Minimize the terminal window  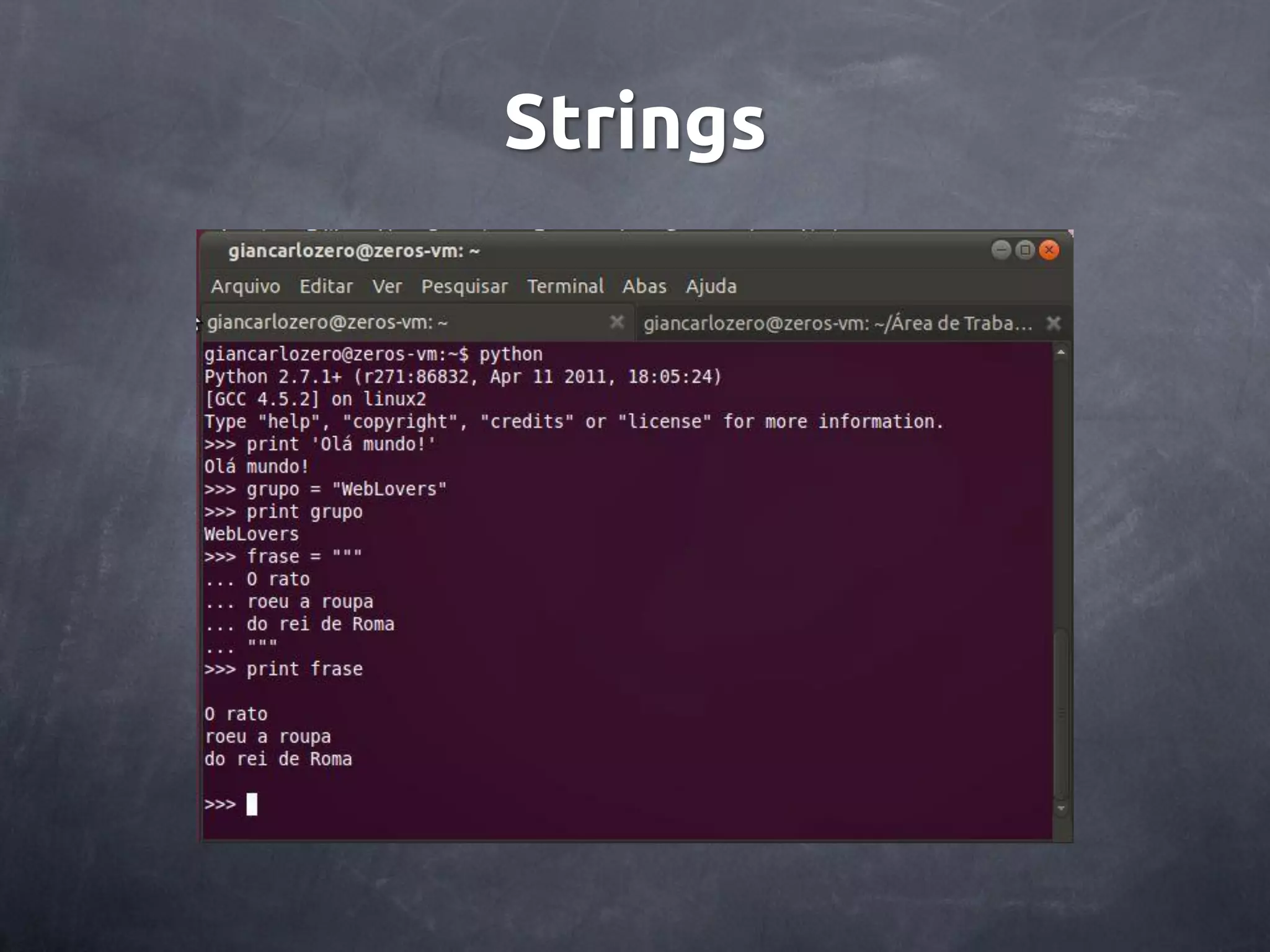1001,250
